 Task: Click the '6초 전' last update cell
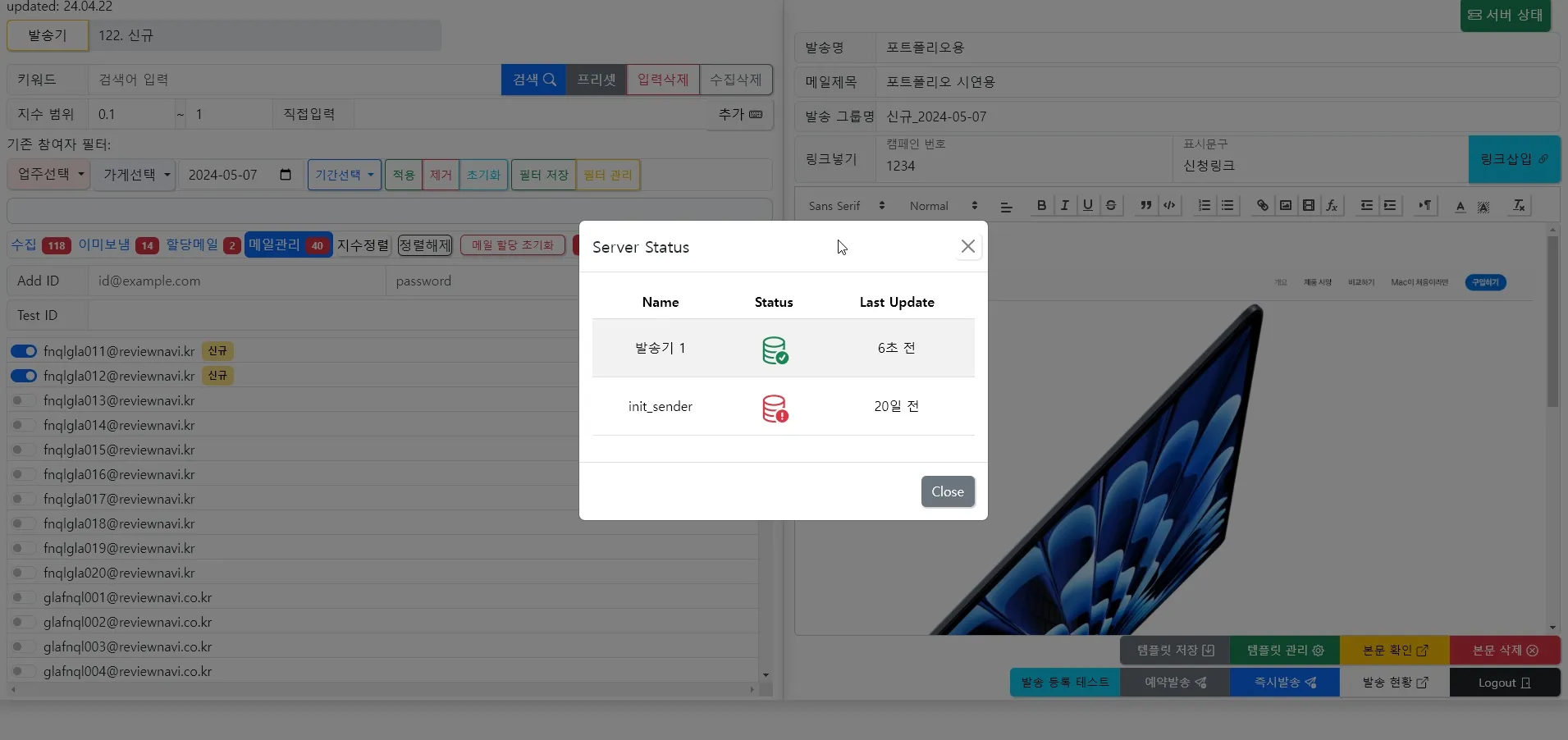(x=897, y=348)
